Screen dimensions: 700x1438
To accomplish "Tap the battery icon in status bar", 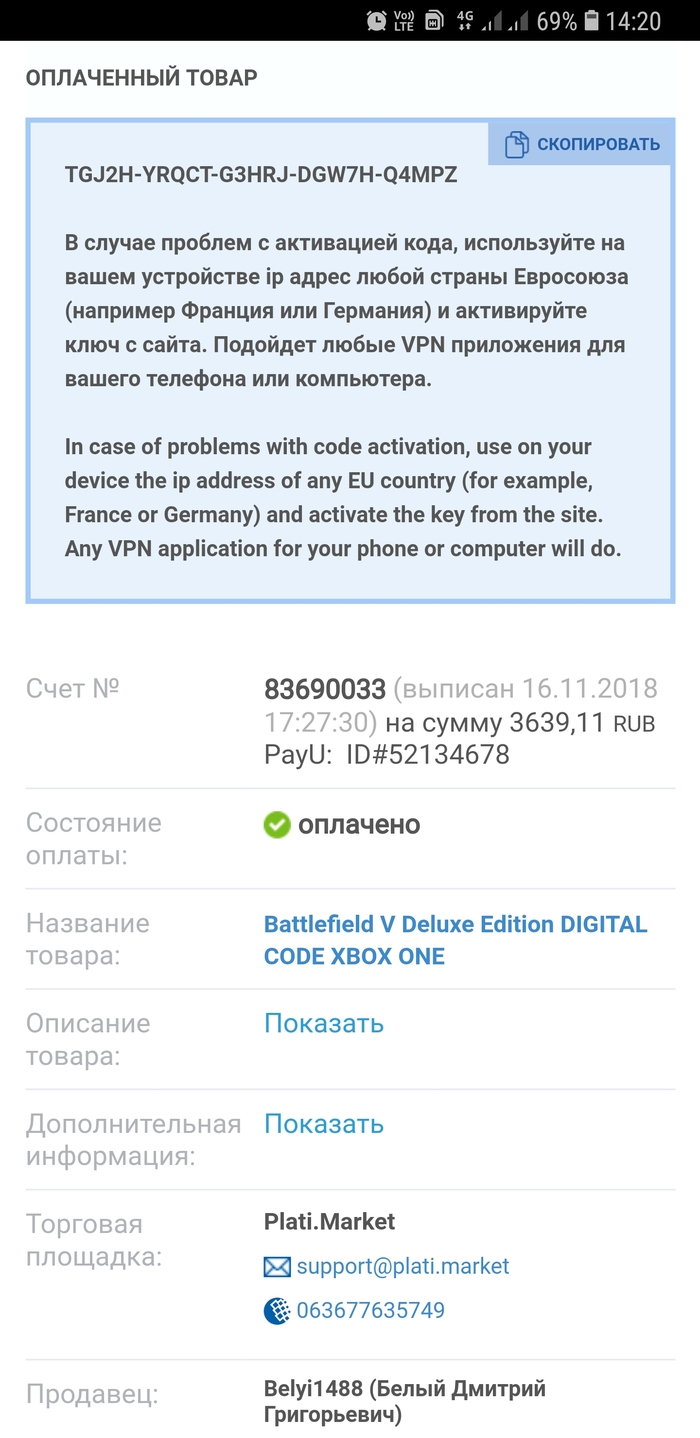I will click(x=592, y=21).
